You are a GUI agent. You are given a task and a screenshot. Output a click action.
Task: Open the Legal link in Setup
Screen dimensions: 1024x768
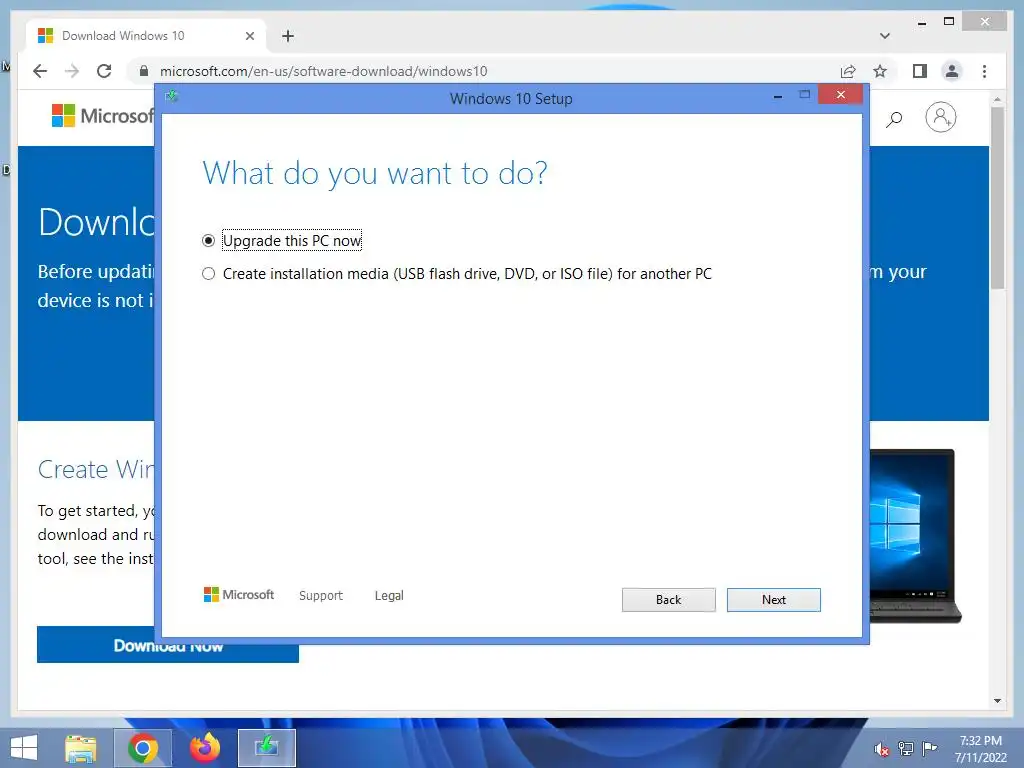(x=389, y=596)
